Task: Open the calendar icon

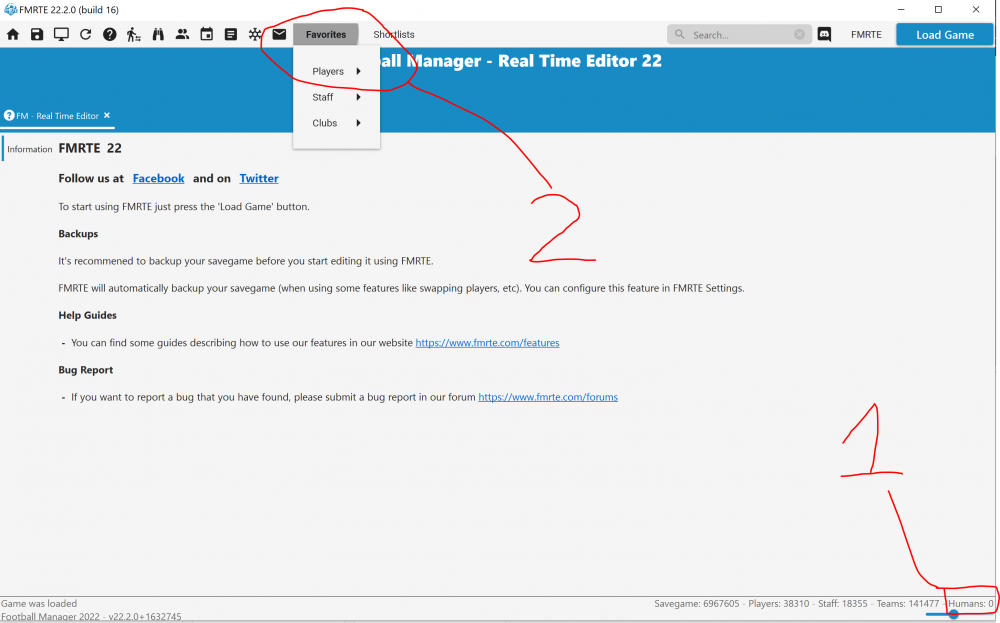Action: (x=207, y=34)
